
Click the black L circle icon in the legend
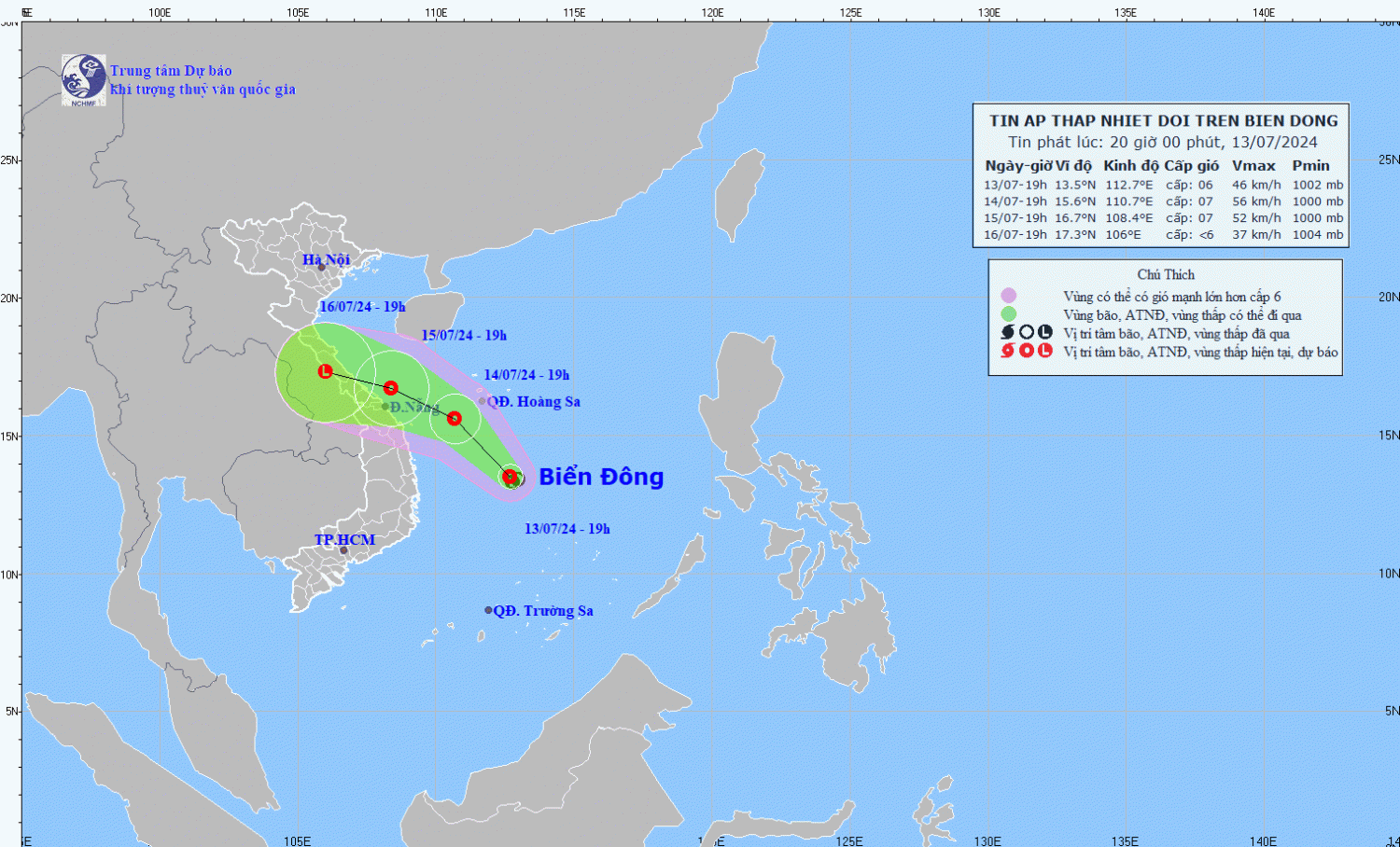(x=1045, y=332)
